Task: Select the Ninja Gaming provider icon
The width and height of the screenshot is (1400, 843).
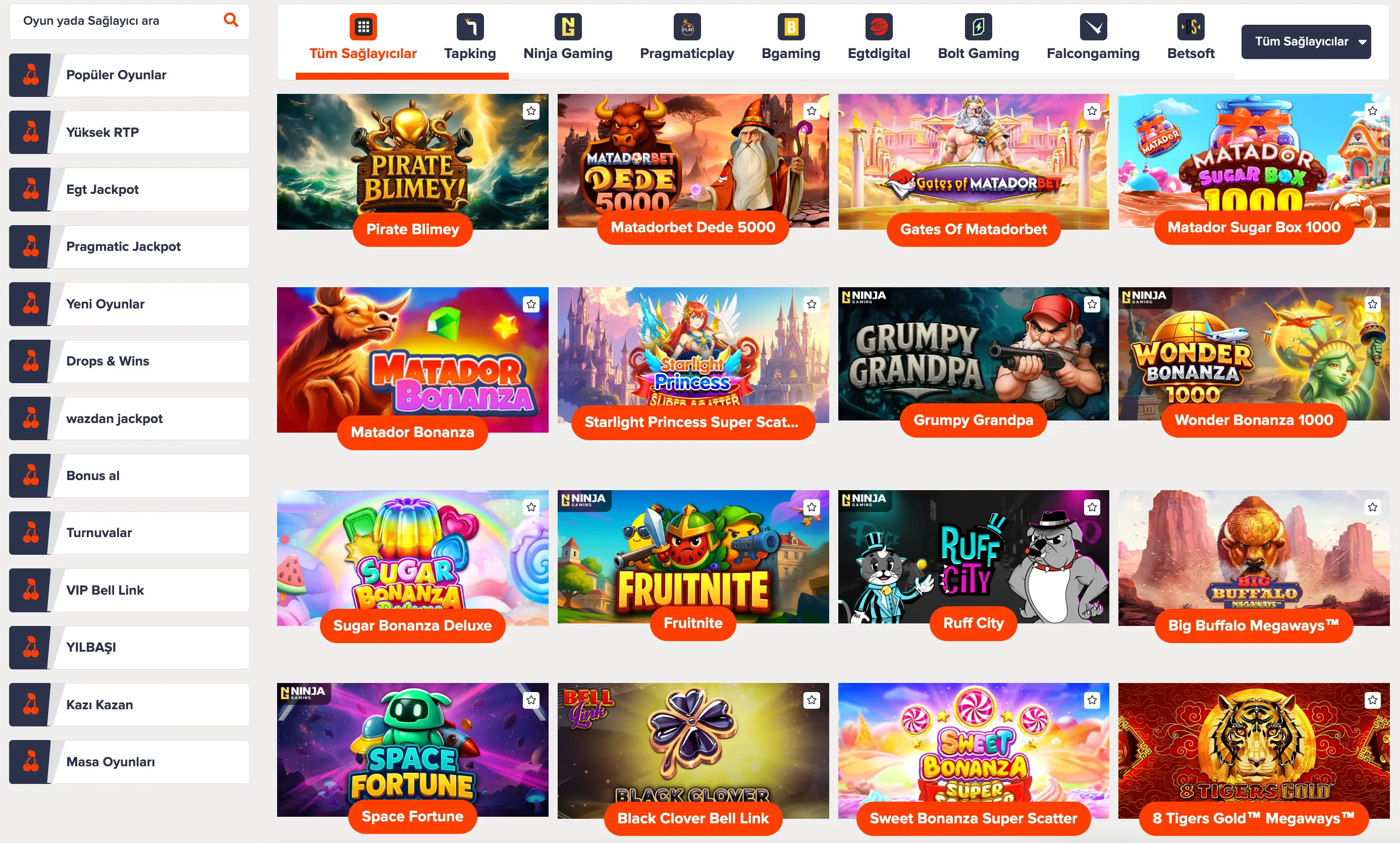Action: (568, 27)
